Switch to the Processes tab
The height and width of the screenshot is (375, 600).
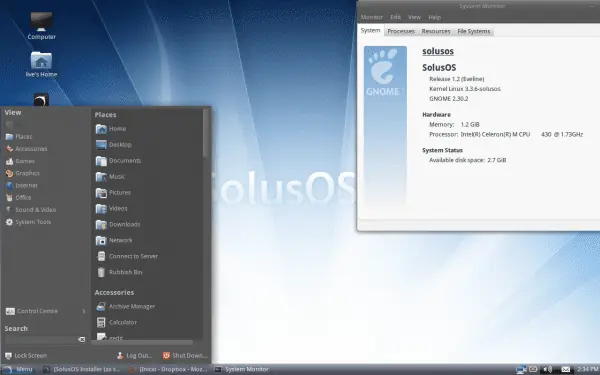(401, 31)
